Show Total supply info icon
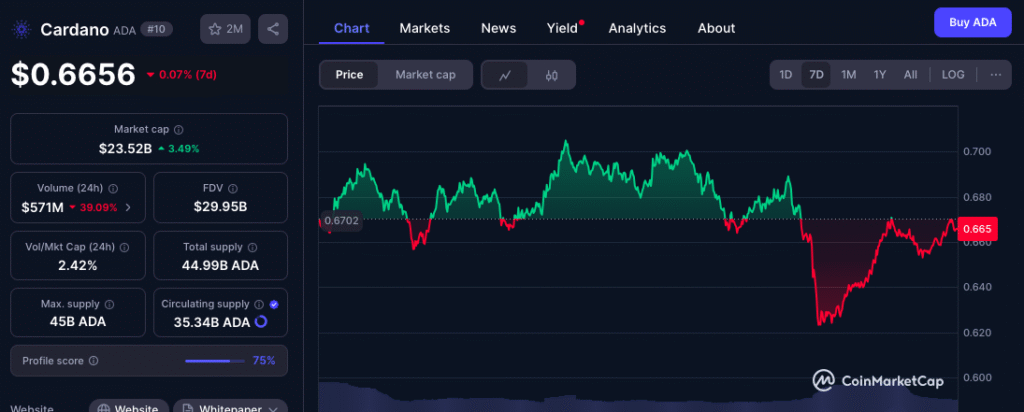The height and width of the screenshot is (412, 1024). point(252,247)
